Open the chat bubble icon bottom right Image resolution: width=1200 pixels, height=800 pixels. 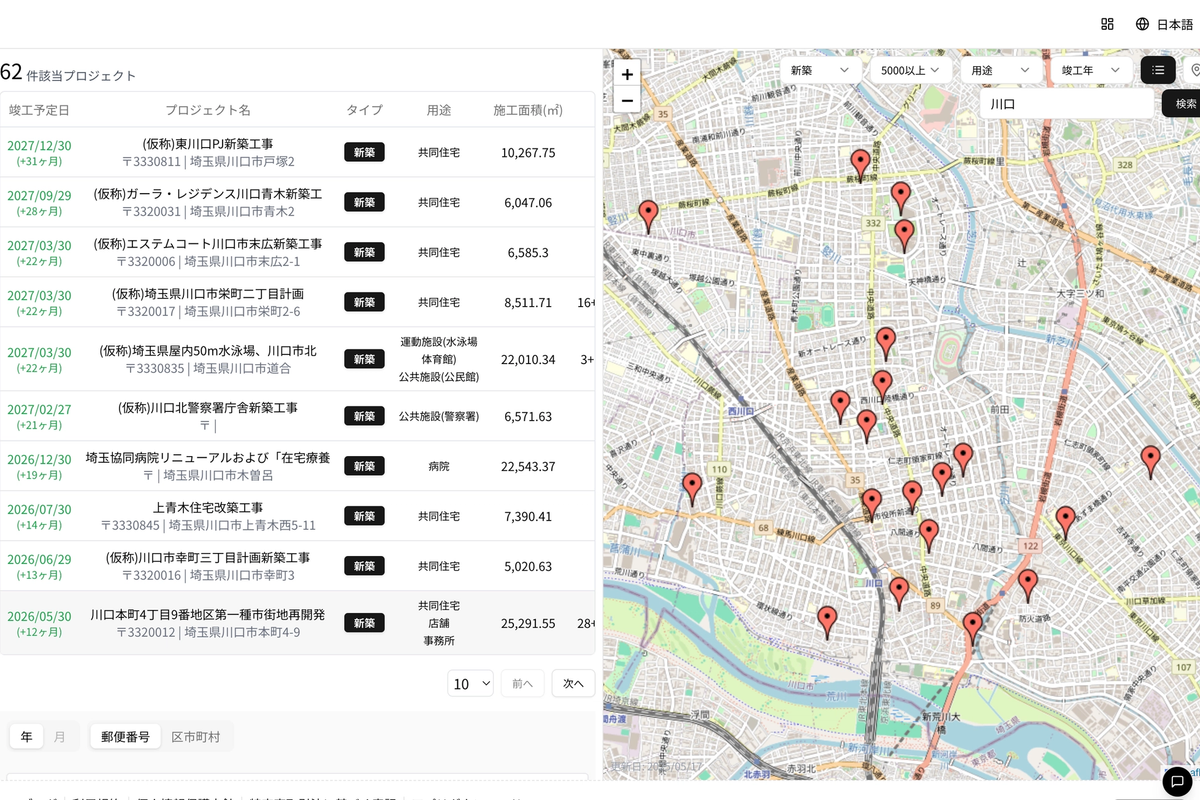(x=1176, y=781)
